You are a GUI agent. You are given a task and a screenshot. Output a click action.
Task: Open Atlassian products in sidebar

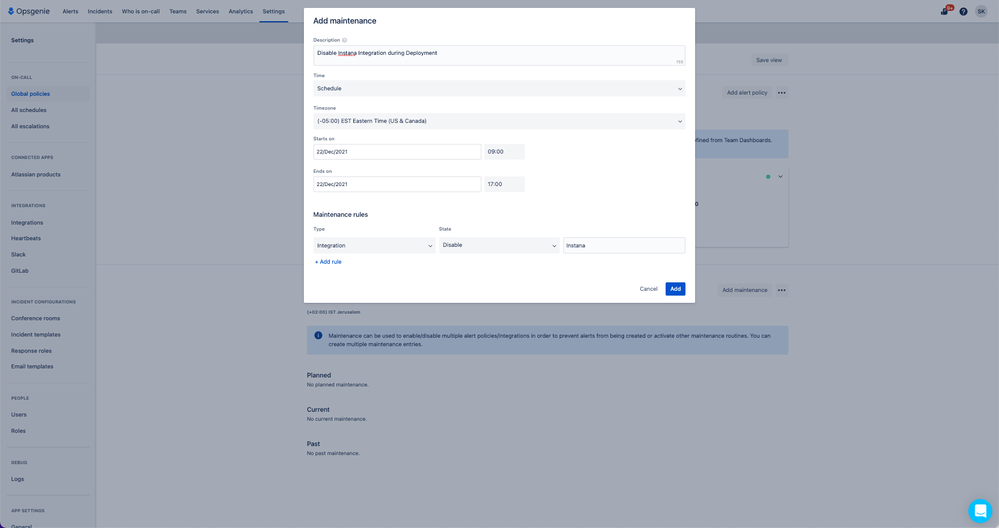click(35, 175)
